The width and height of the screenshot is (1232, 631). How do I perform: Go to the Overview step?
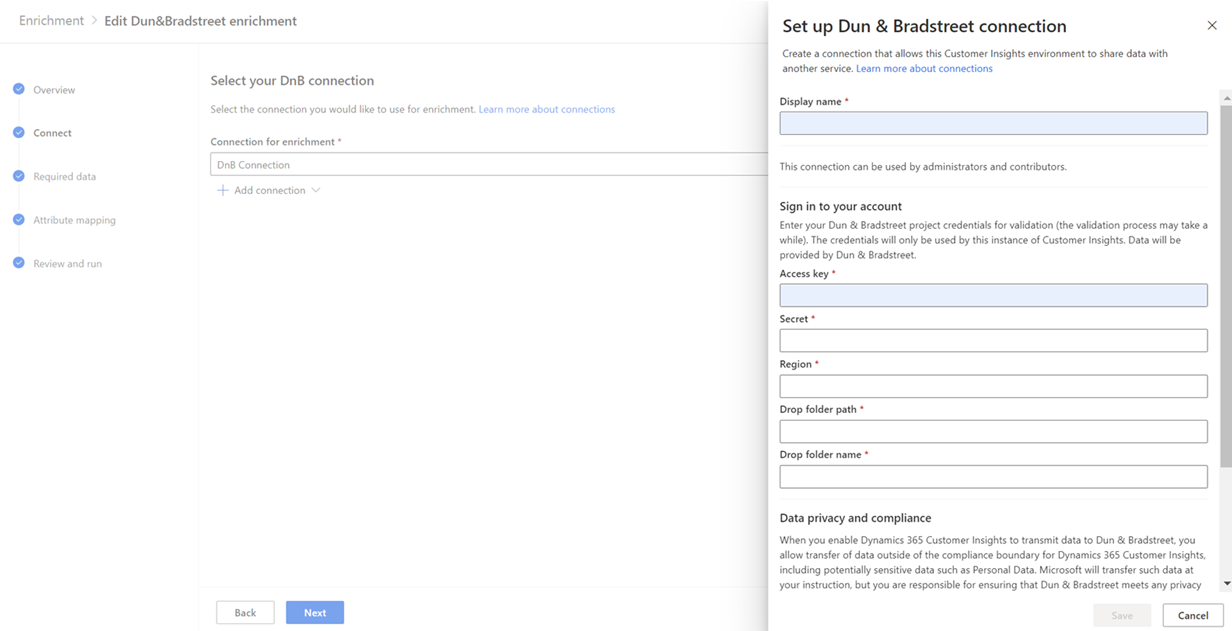pos(54,90)
